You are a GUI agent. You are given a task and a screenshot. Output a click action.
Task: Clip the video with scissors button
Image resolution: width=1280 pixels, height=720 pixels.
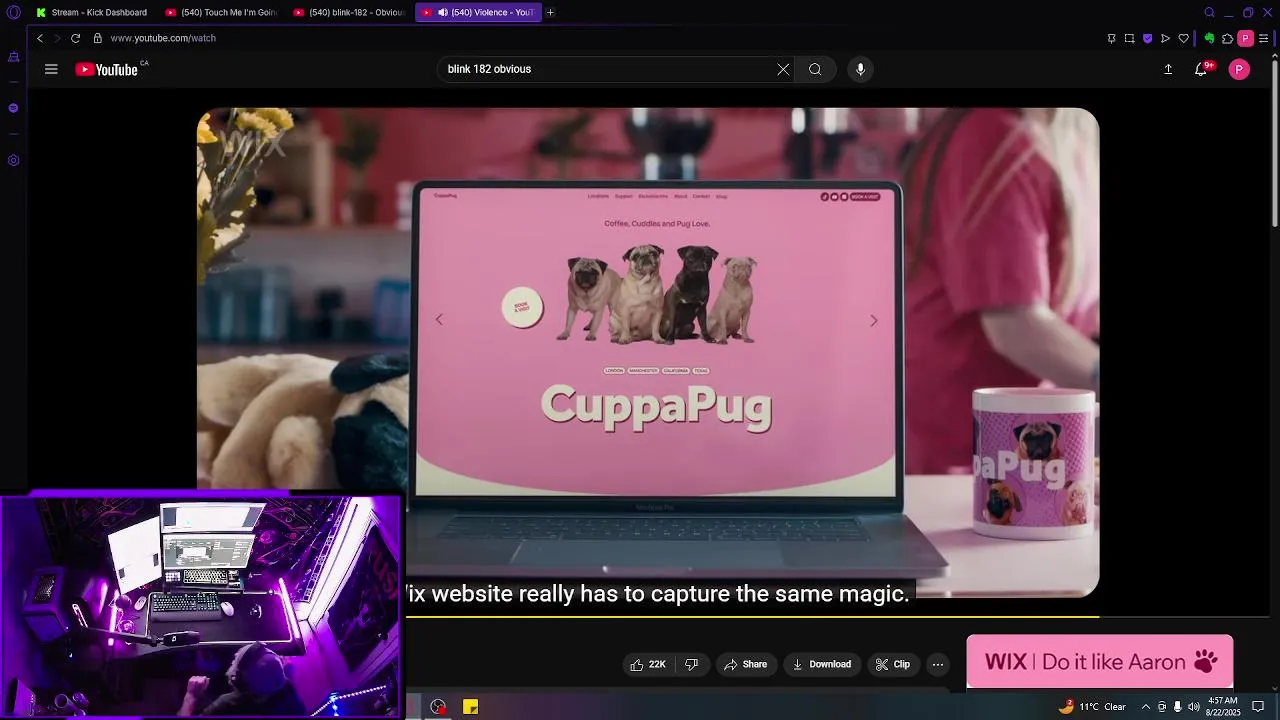click(x=893, y=664)
